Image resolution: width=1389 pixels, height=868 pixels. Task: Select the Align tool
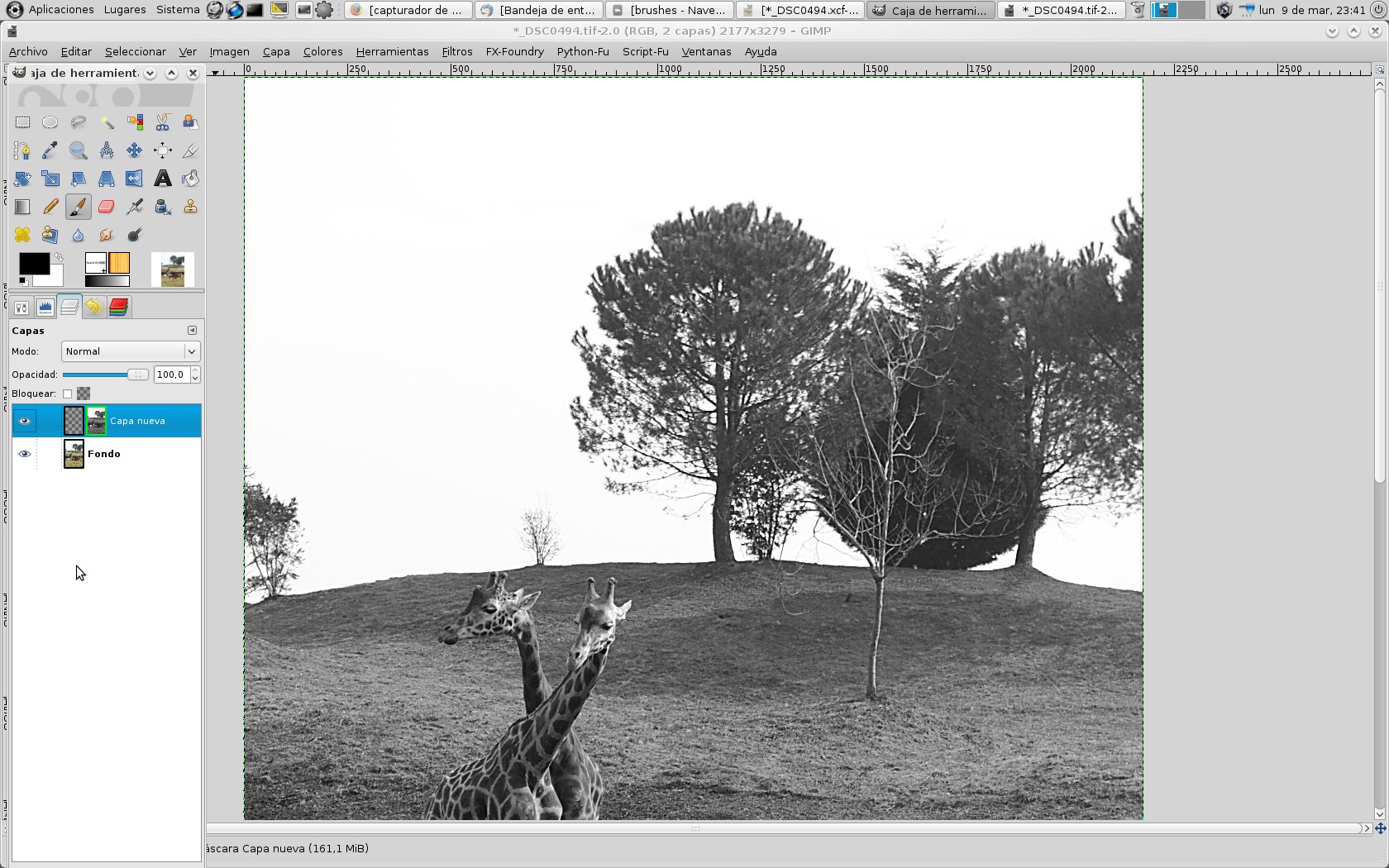163,150
